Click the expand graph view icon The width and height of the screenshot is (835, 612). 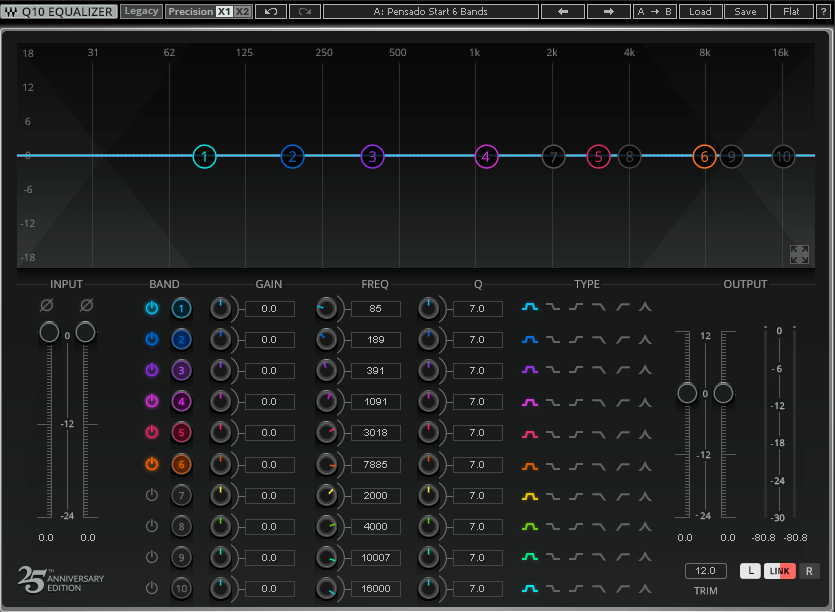coord(799,254)
